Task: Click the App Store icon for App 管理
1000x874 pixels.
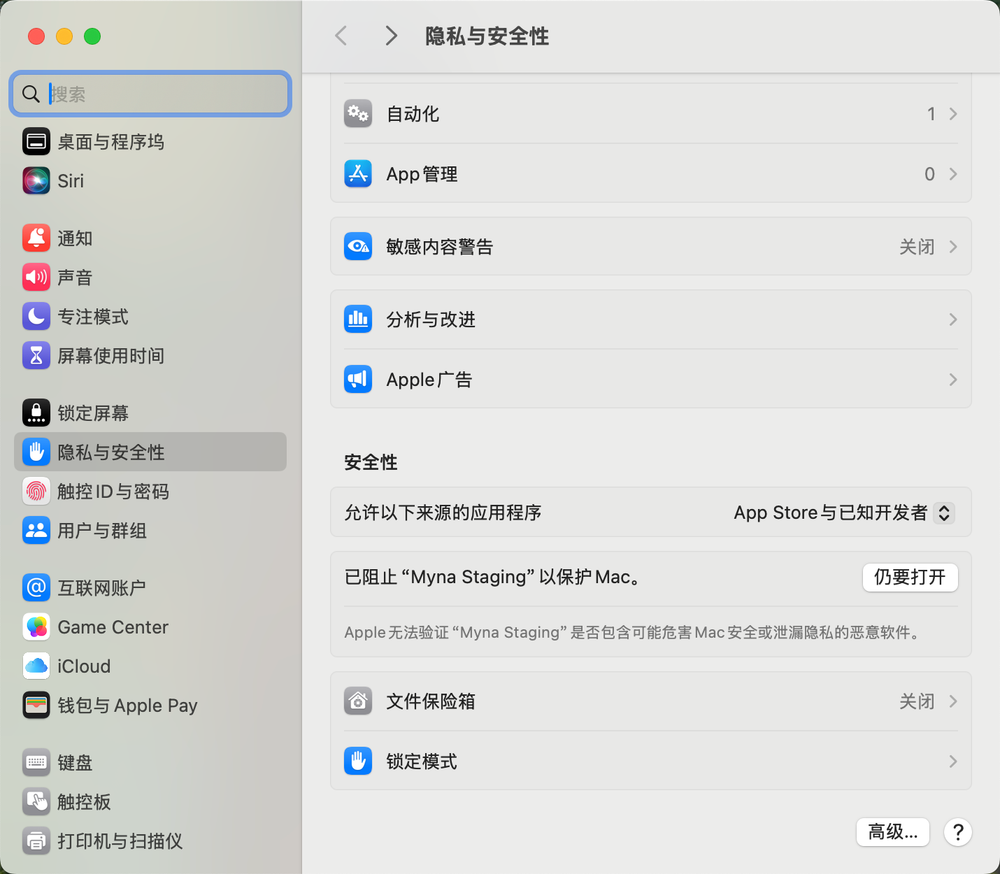Action: pos(358,174)
